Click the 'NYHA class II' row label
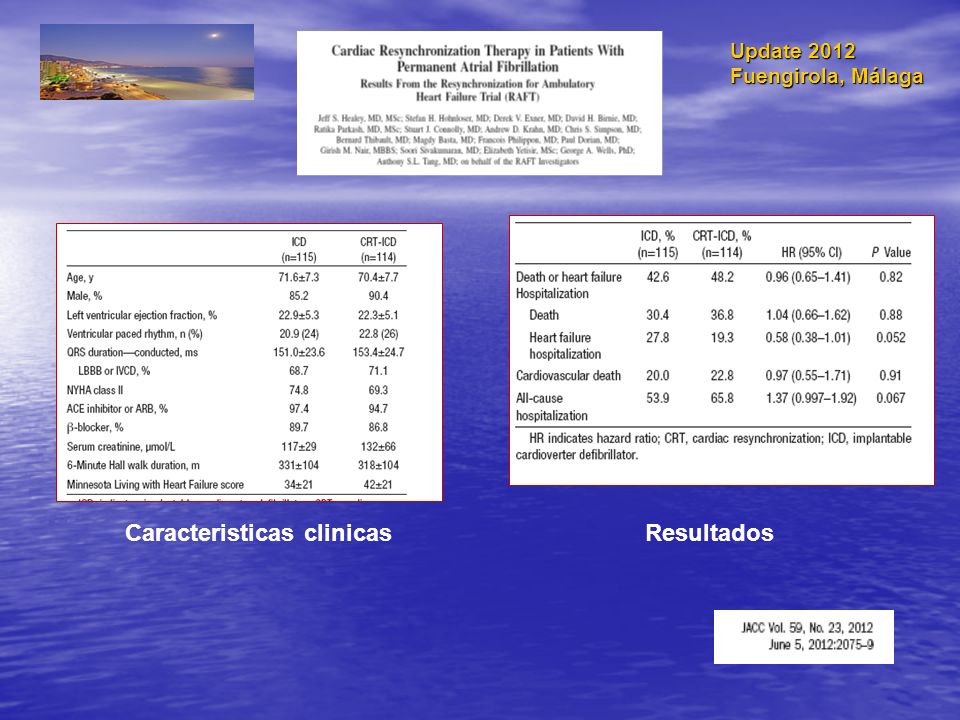Screen dimensions: 960x720 click(95, 390)
